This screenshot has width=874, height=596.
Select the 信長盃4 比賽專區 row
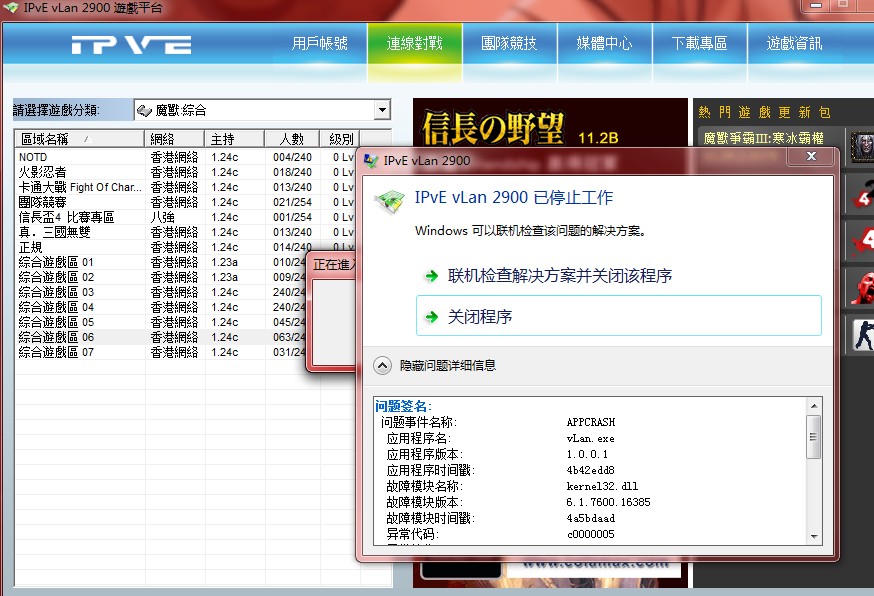pyautogui.click(x=186, y=217)
